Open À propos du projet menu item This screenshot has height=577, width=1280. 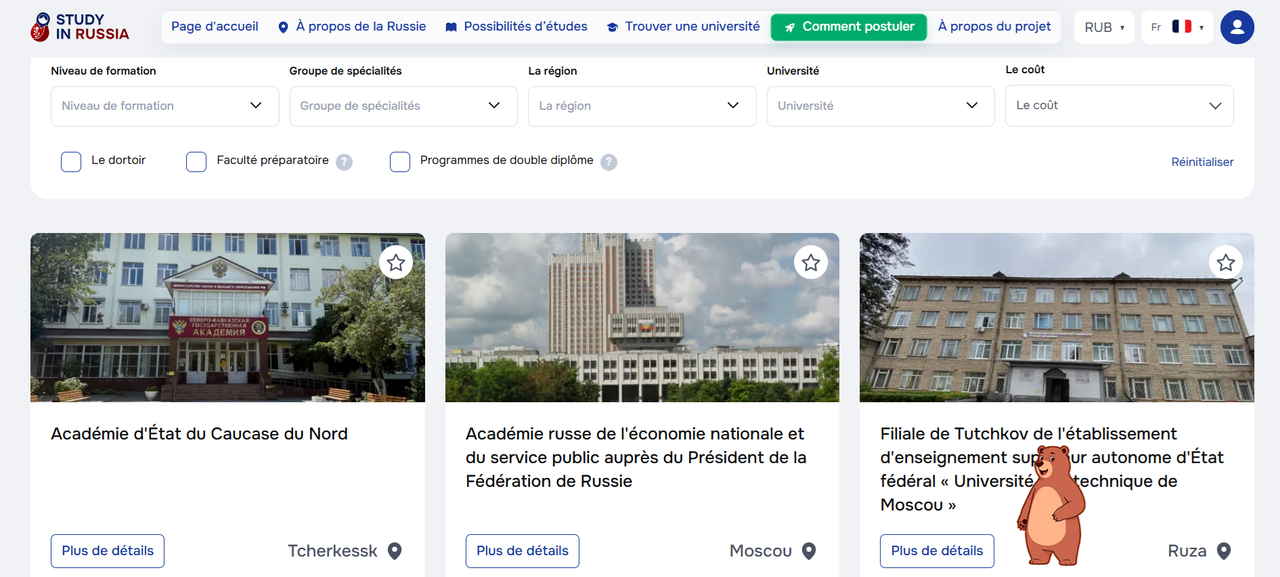coord(995,27)
